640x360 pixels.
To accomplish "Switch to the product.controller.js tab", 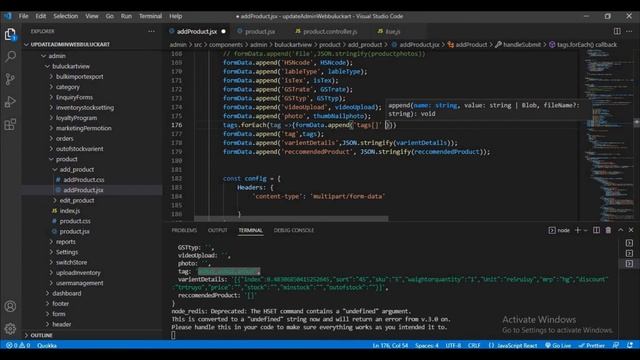I will pos(327,31).
